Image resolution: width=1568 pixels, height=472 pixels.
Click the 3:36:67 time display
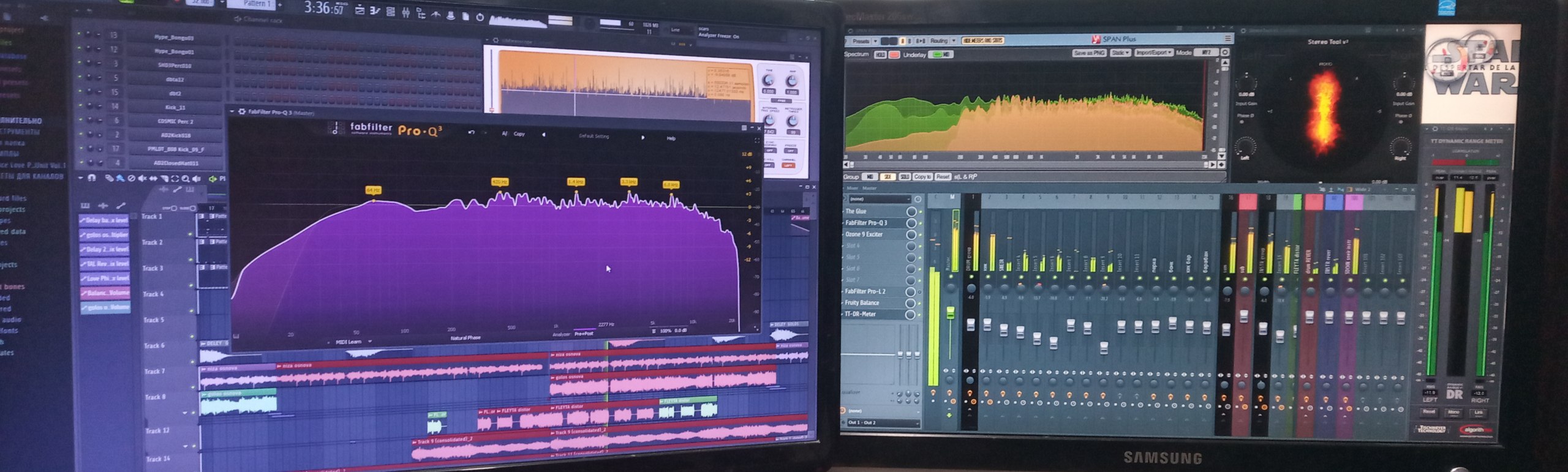pos(325,7)
